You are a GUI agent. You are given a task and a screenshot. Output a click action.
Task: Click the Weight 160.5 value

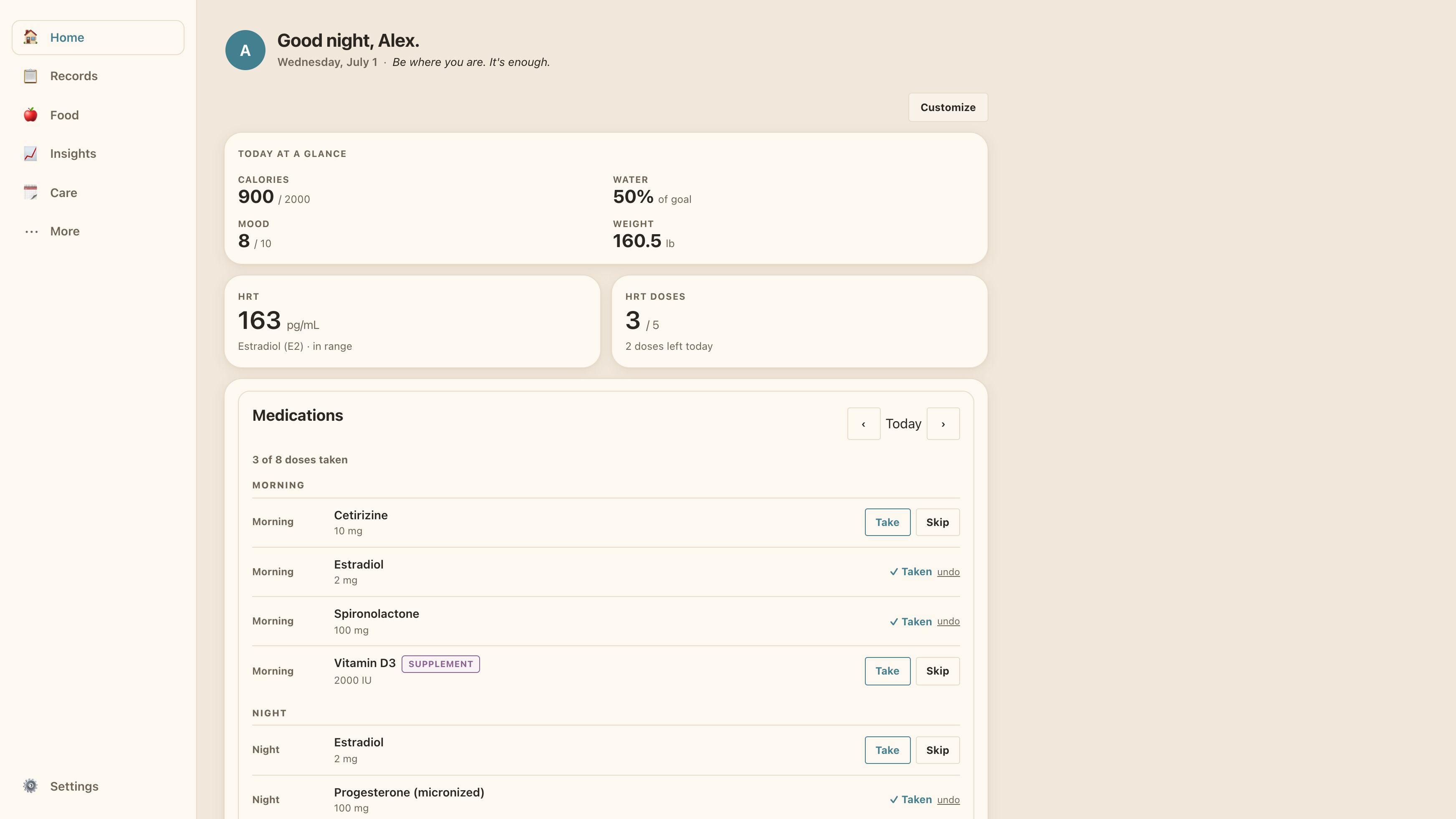637,241
